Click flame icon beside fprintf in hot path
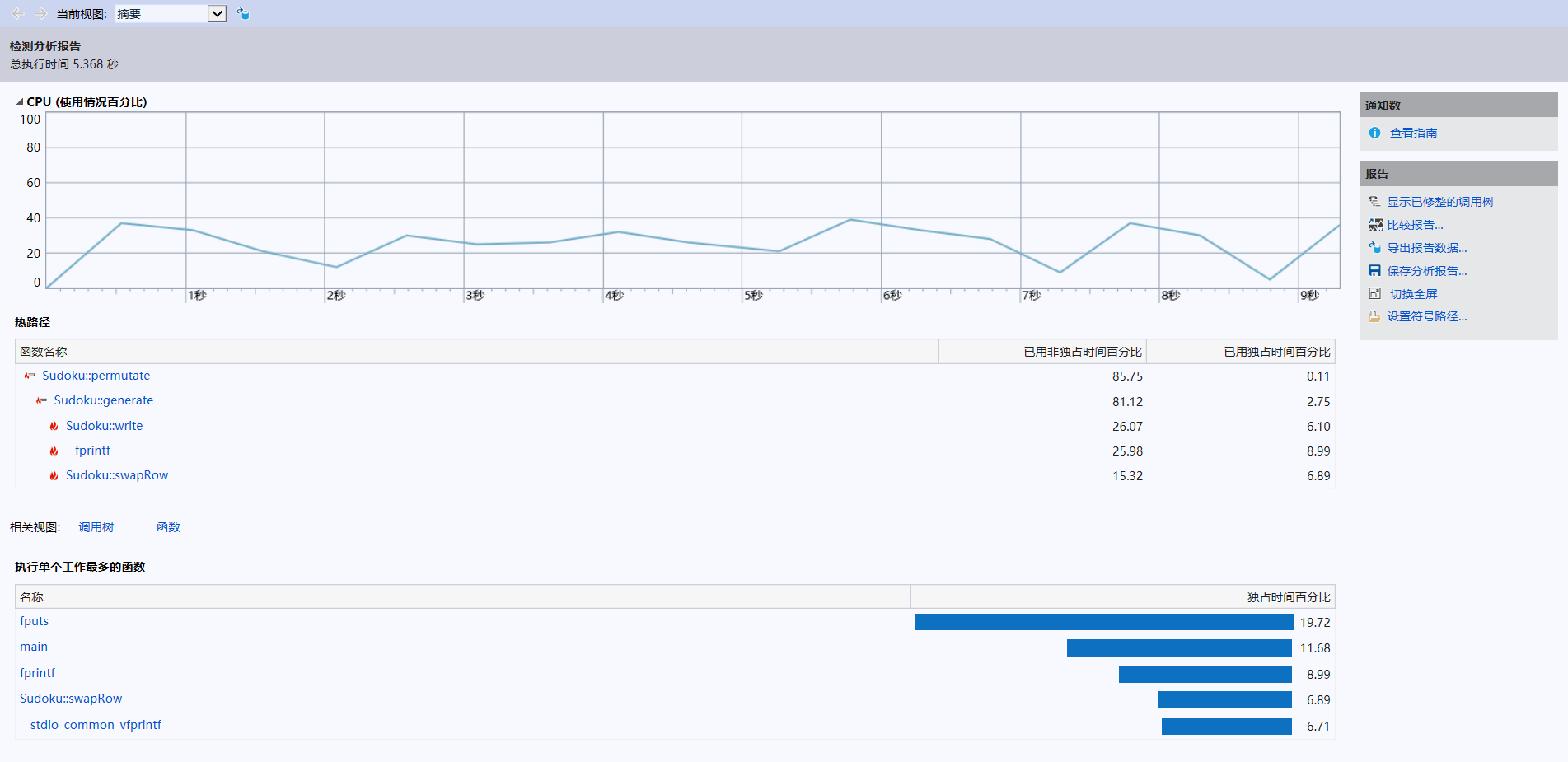Image resolution: width=1568 pixels, height=762 pixels. pyautogui.click(x=54, y=451)
